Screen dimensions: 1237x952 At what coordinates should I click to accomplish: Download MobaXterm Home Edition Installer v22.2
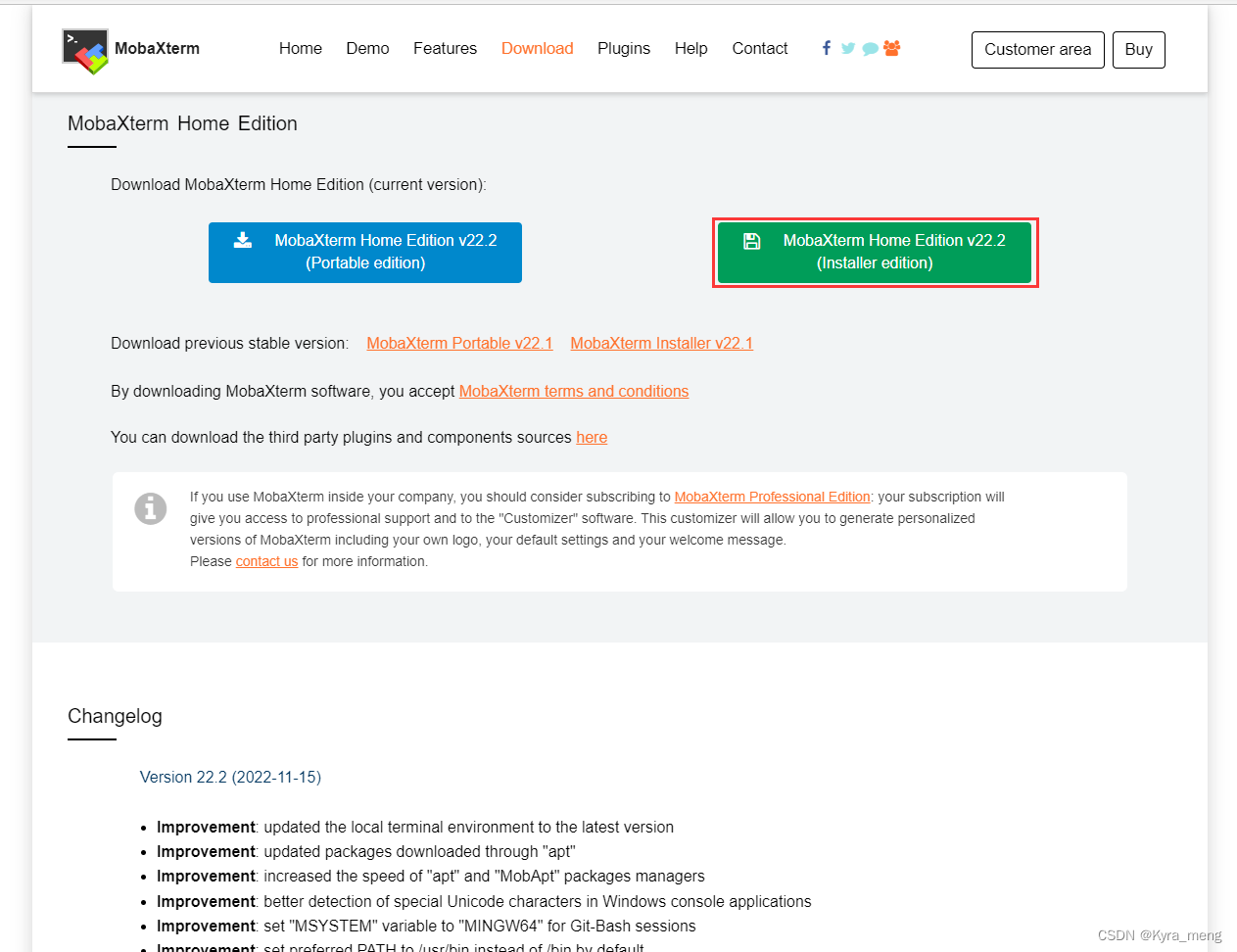click(875, 252)
